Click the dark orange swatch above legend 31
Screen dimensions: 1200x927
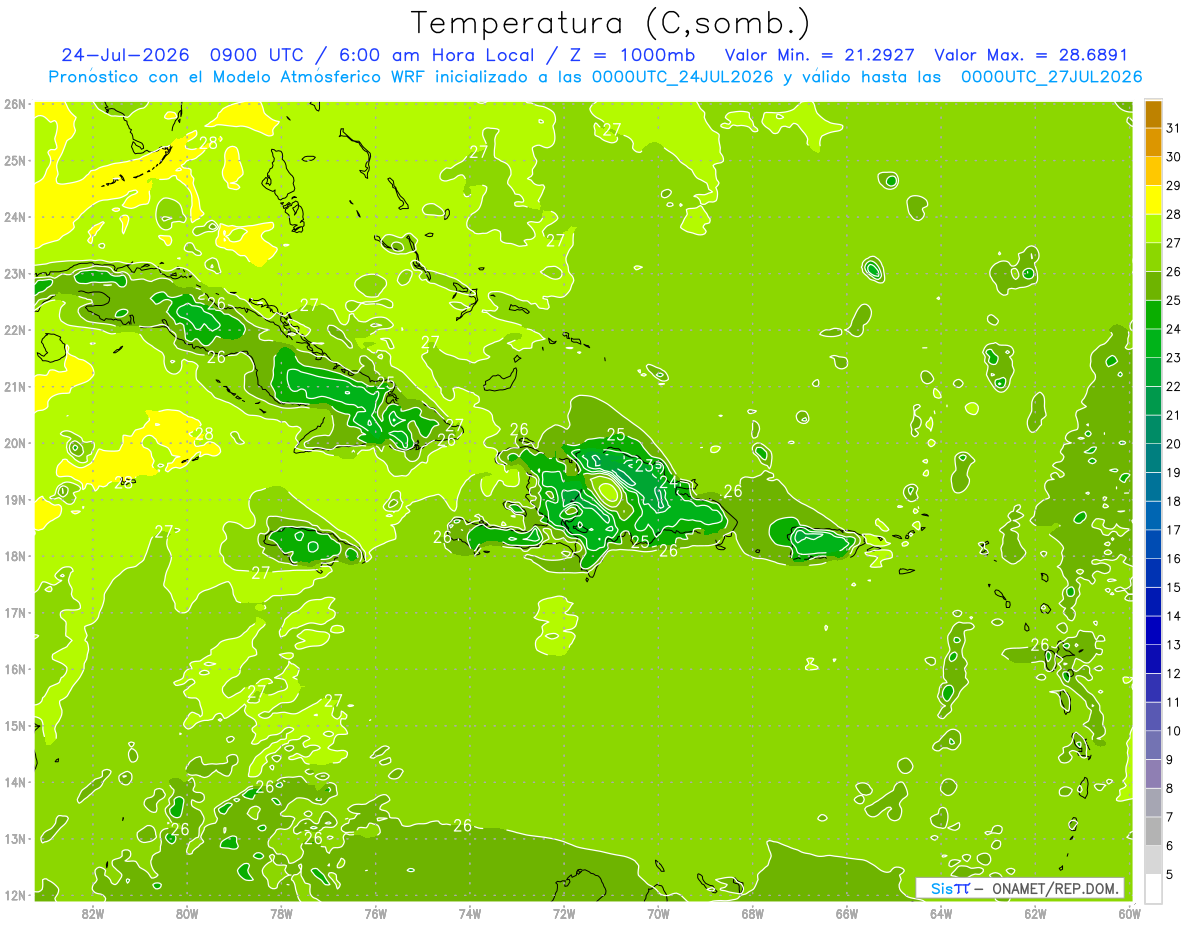(x=1153, y=114)
